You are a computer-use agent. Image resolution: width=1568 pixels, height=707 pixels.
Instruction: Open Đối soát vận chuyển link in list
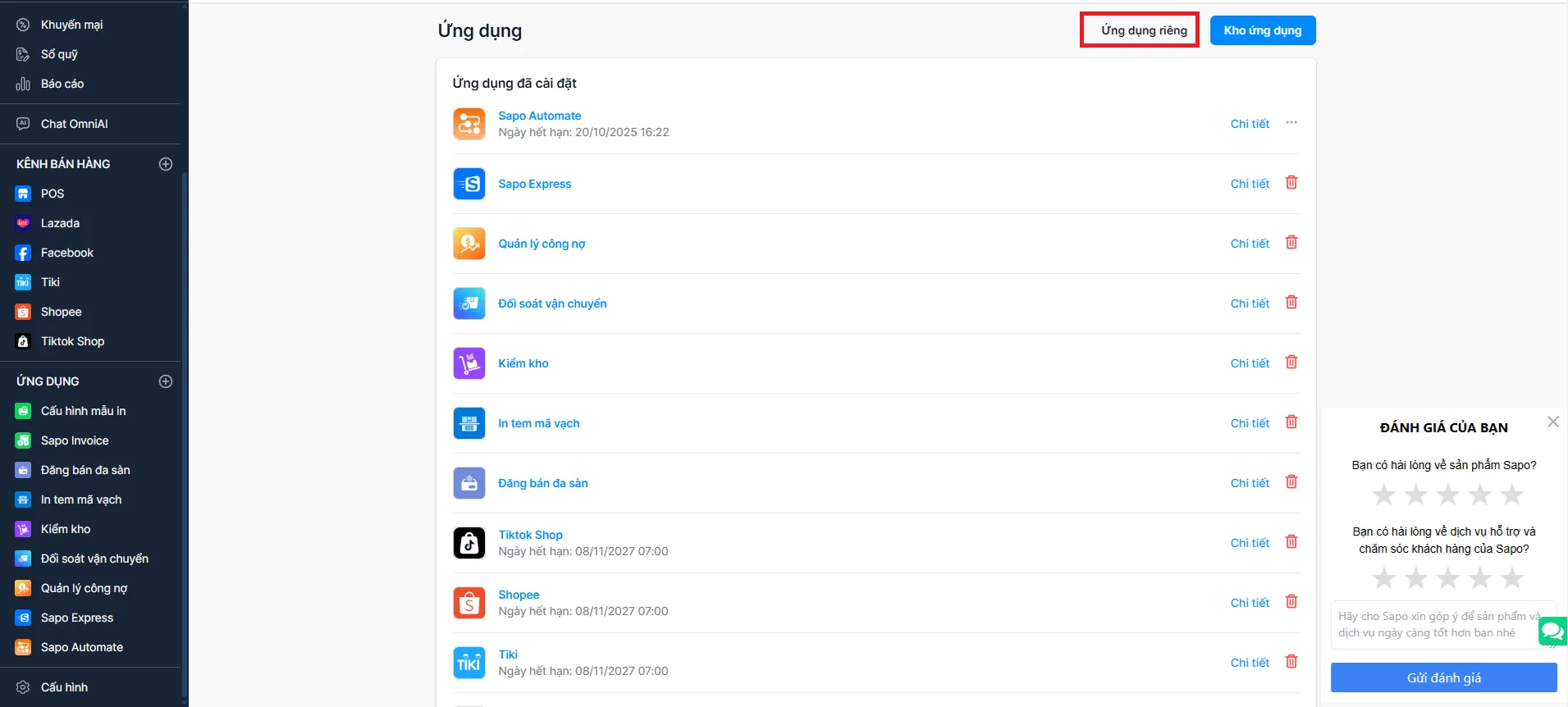(x=552, y=303)
